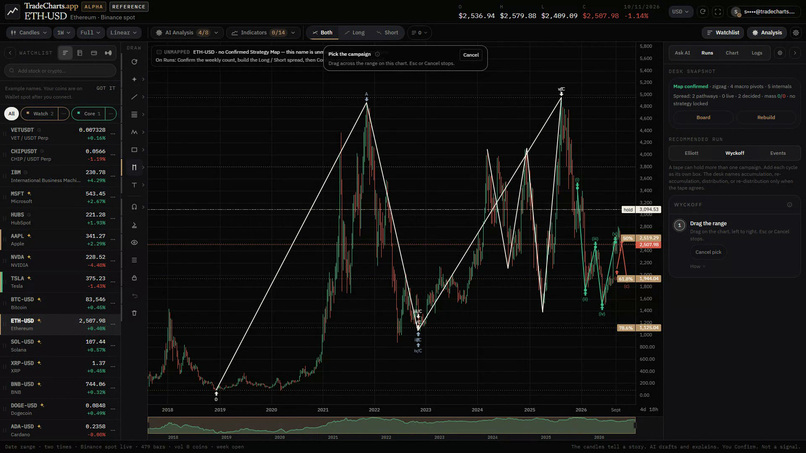
Task: Select the Events recommended run tab
Action: pos(778,153)
